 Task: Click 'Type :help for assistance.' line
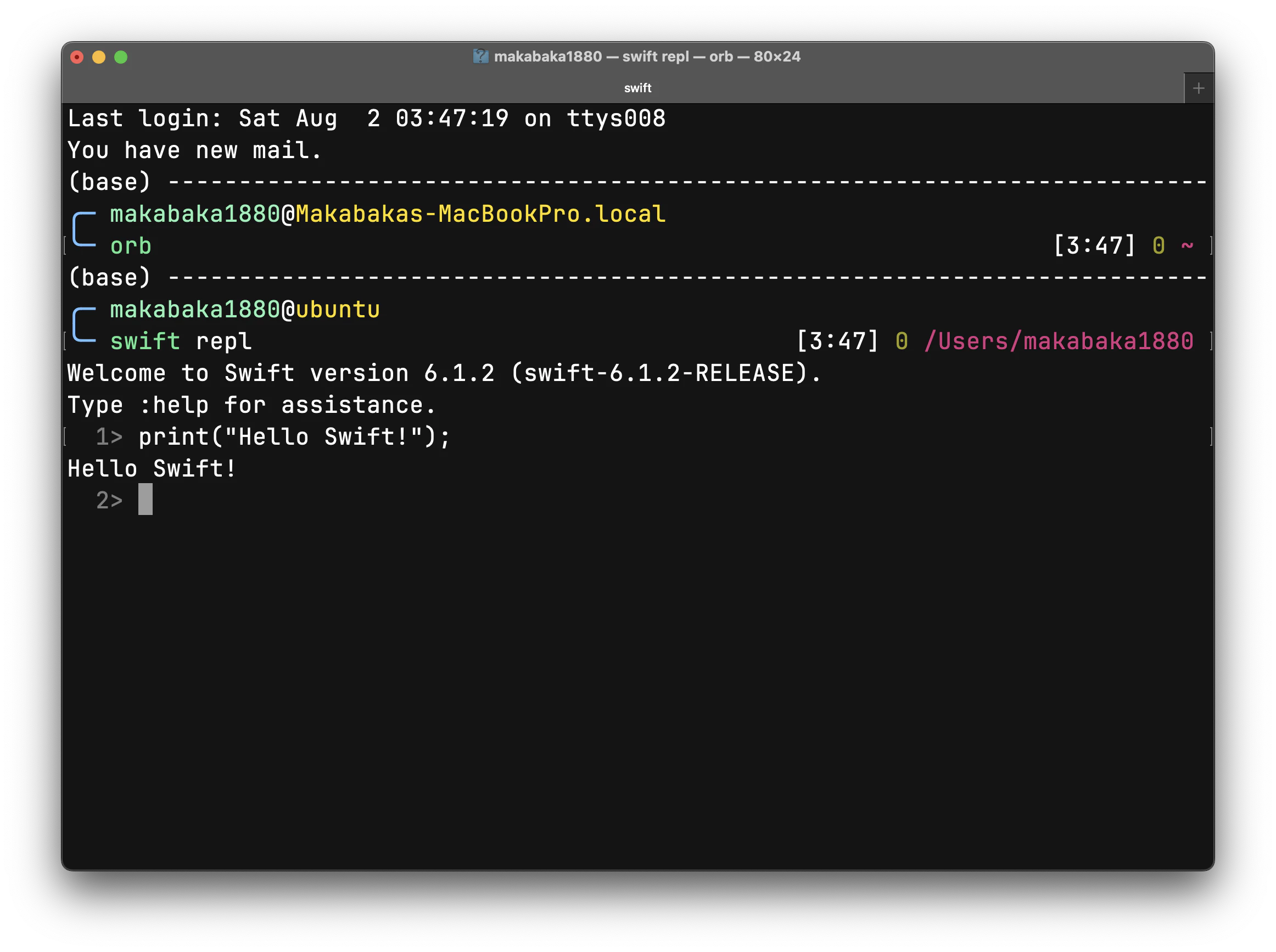click(x=251, y=405)
